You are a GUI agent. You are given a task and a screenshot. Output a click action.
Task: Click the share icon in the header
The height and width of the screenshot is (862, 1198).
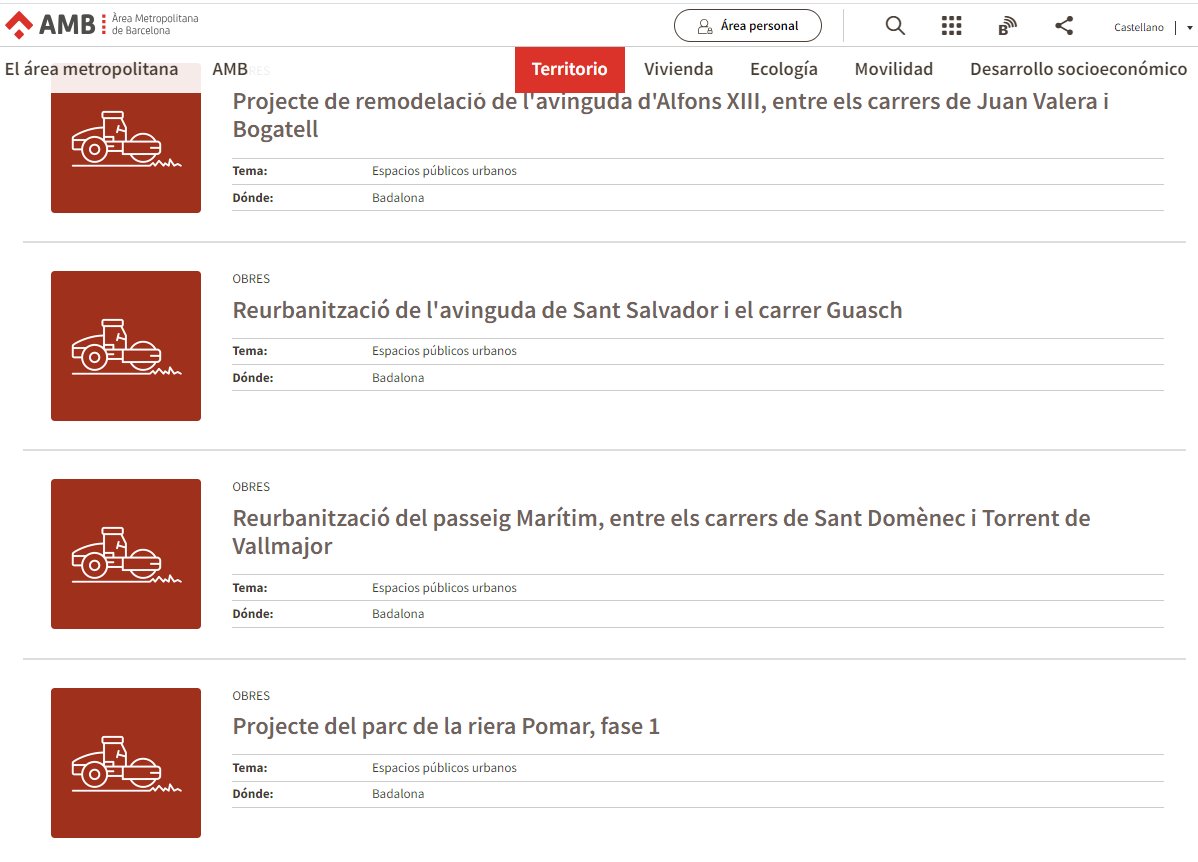pyautogui.click(x=1064, y=26)
